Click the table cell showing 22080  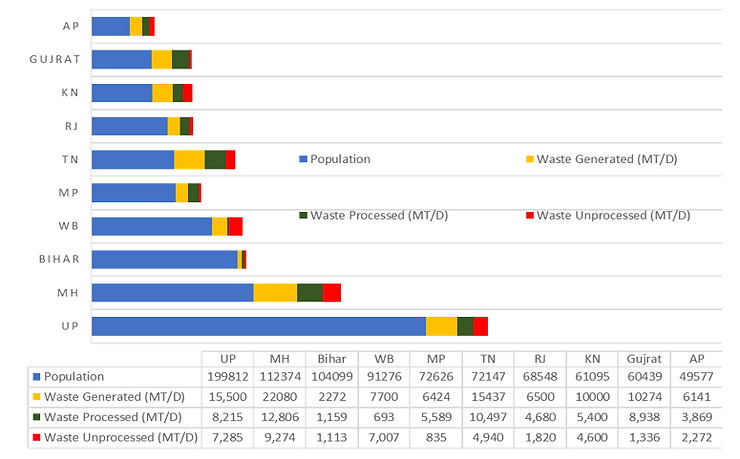pos(279,397)
